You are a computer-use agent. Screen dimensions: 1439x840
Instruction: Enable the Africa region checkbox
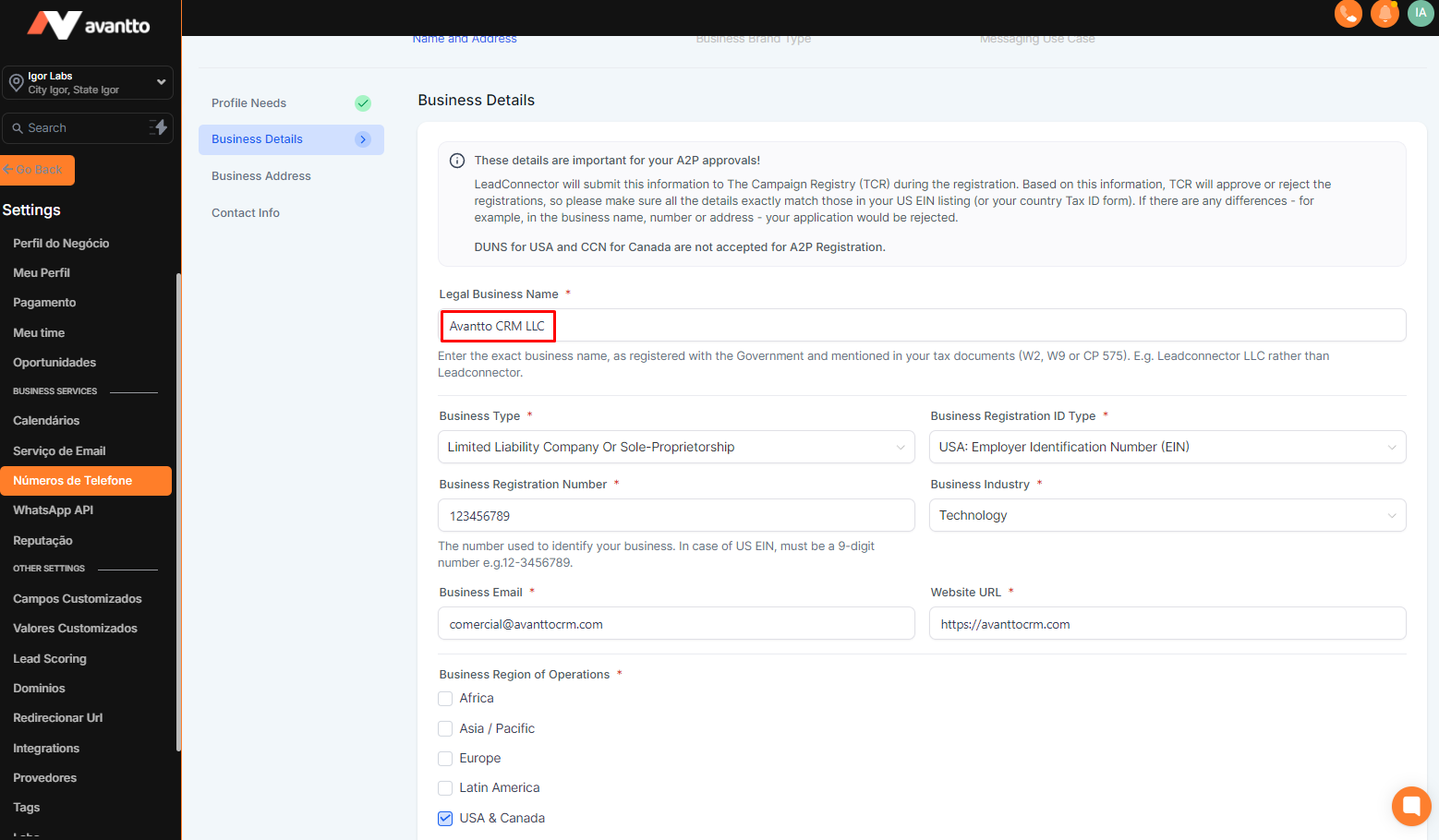coord(445,699)
